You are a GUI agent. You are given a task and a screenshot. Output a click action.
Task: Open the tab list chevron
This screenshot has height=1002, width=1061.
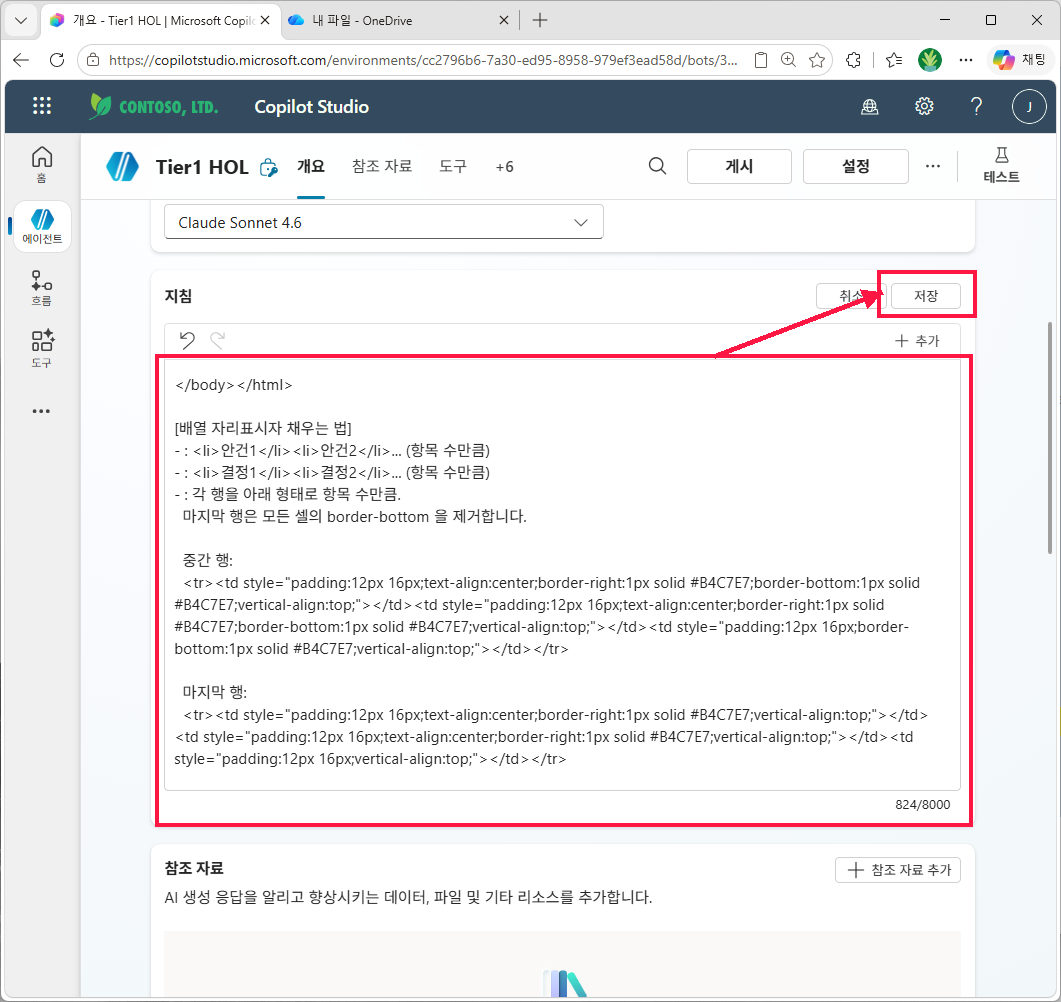(21, 20)
